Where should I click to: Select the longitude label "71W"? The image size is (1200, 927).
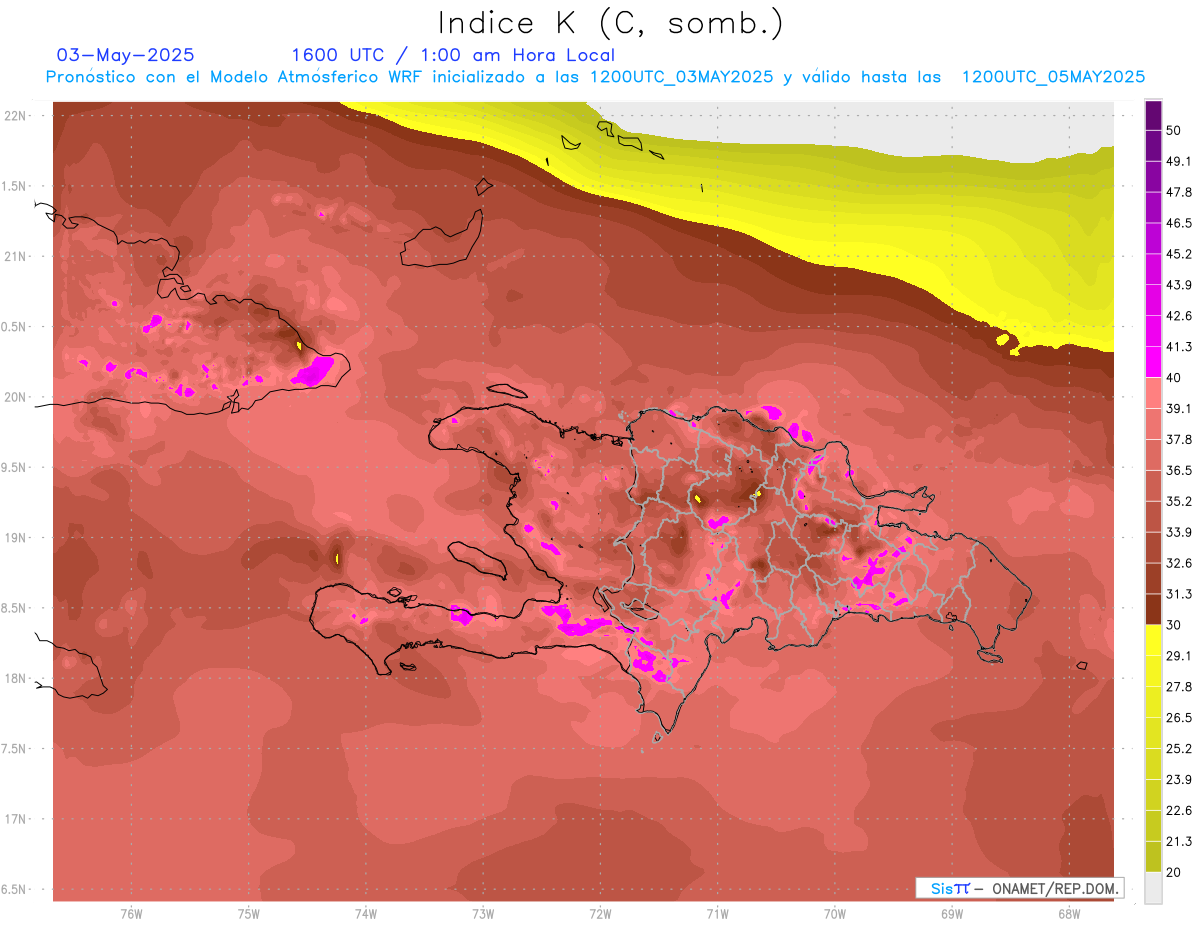(x=717, y=913)
